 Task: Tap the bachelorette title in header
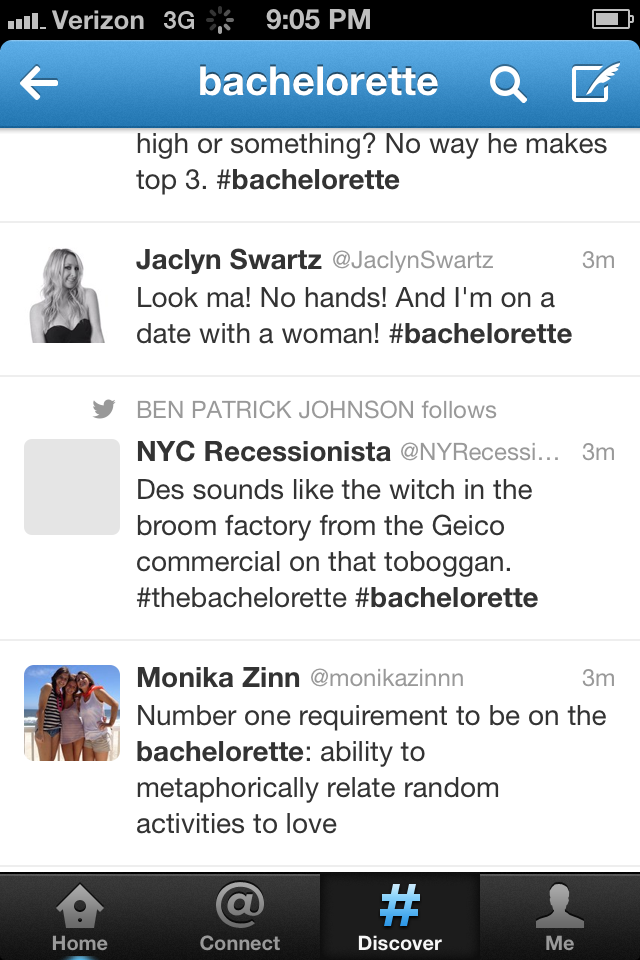coord(318,82)
